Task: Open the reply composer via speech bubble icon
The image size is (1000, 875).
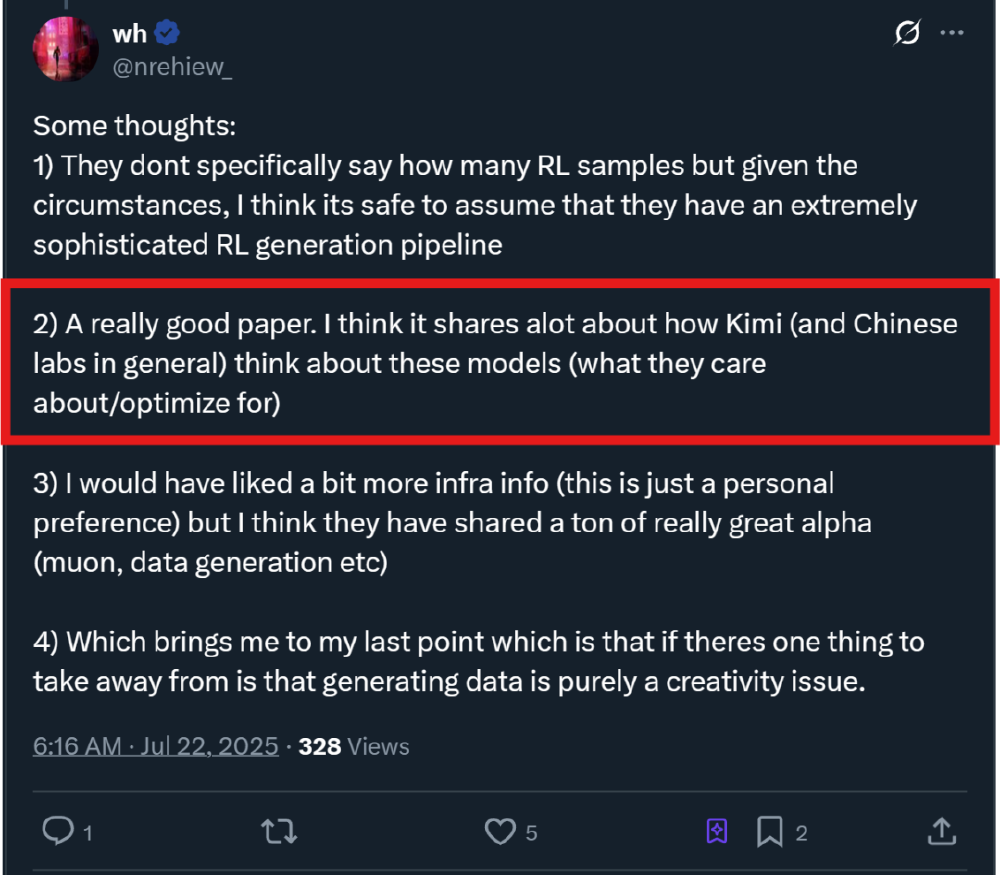Action: (x=60, y=830)
